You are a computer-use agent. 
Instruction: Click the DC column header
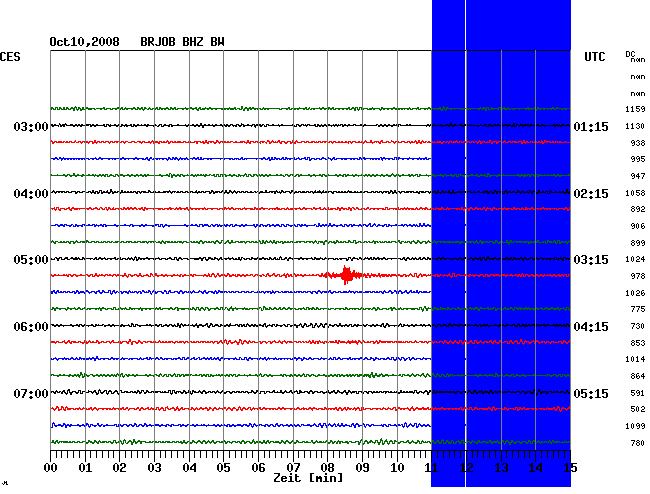630,54
